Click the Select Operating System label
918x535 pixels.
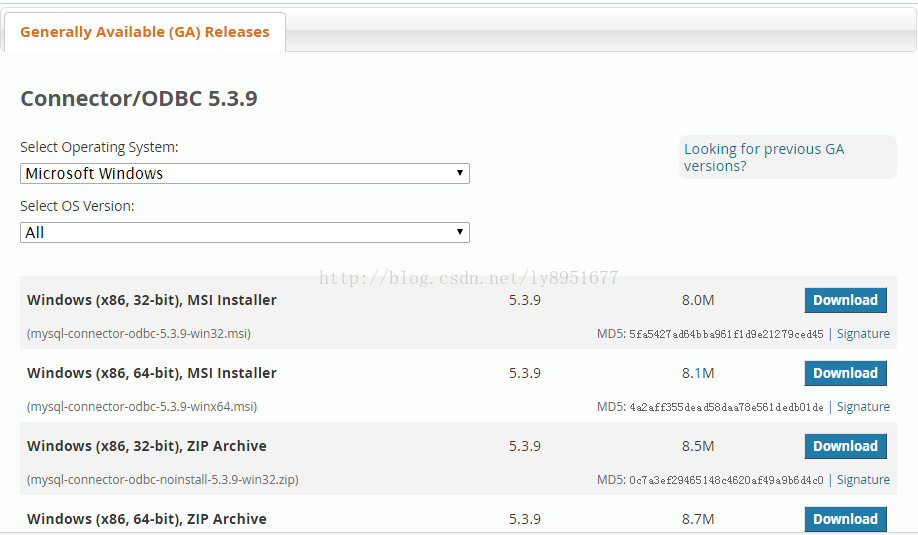click(x=99, y=148)
